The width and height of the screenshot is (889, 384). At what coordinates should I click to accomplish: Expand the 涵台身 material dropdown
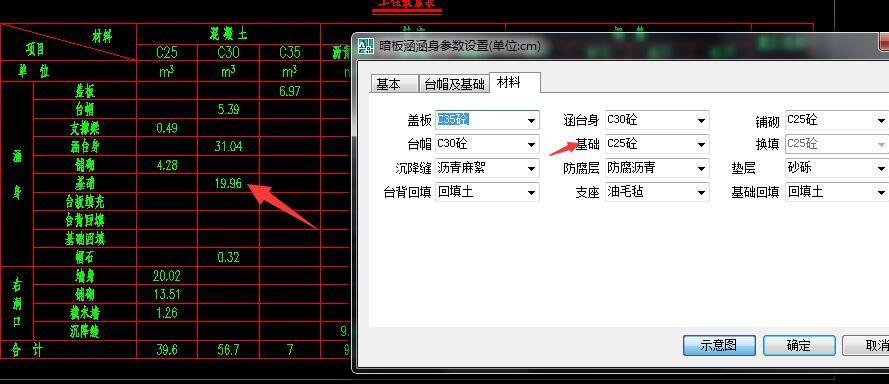[701, 120]
